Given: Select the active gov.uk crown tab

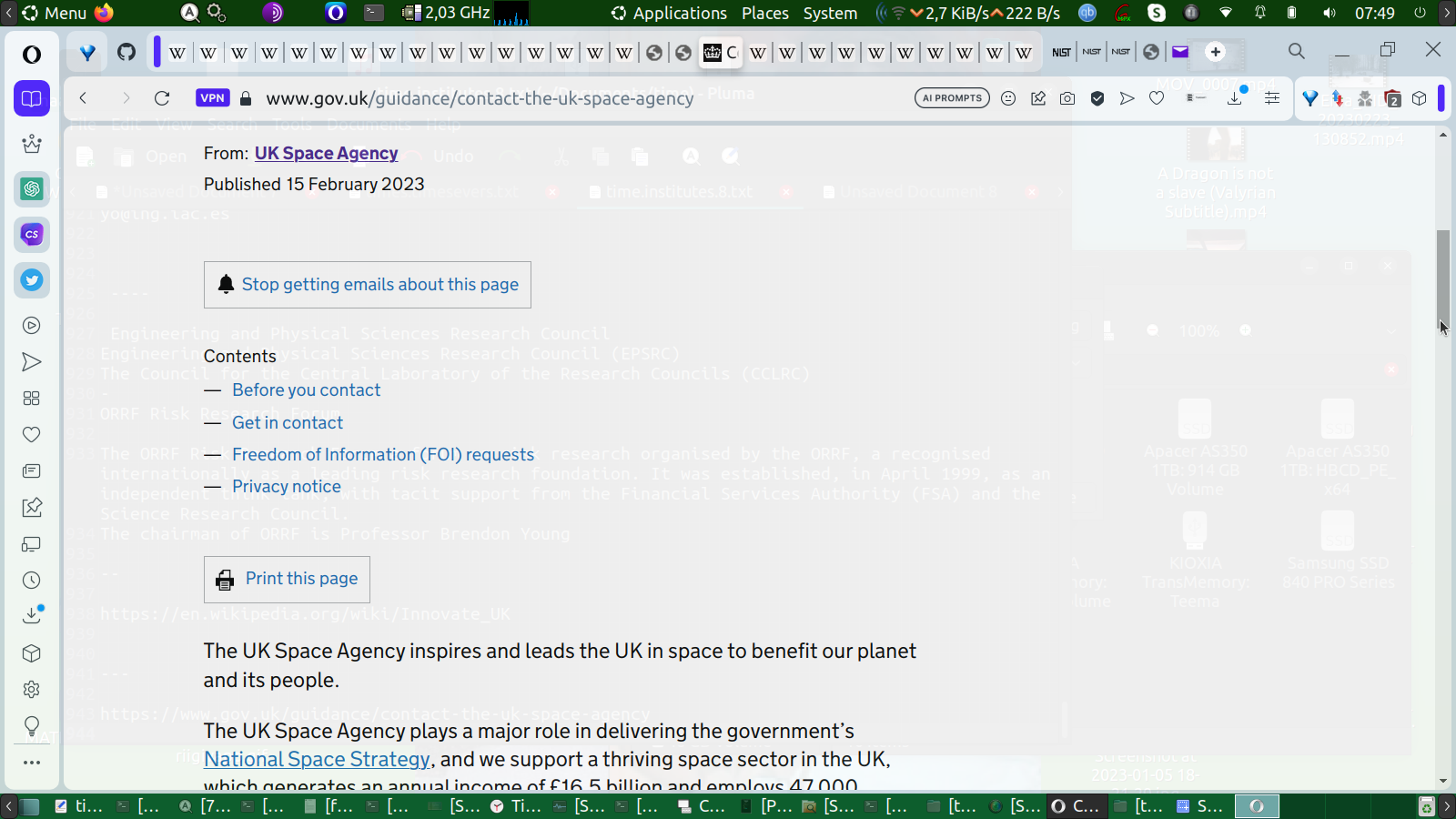Looking at the screenshot, I should tap(721, 52).
